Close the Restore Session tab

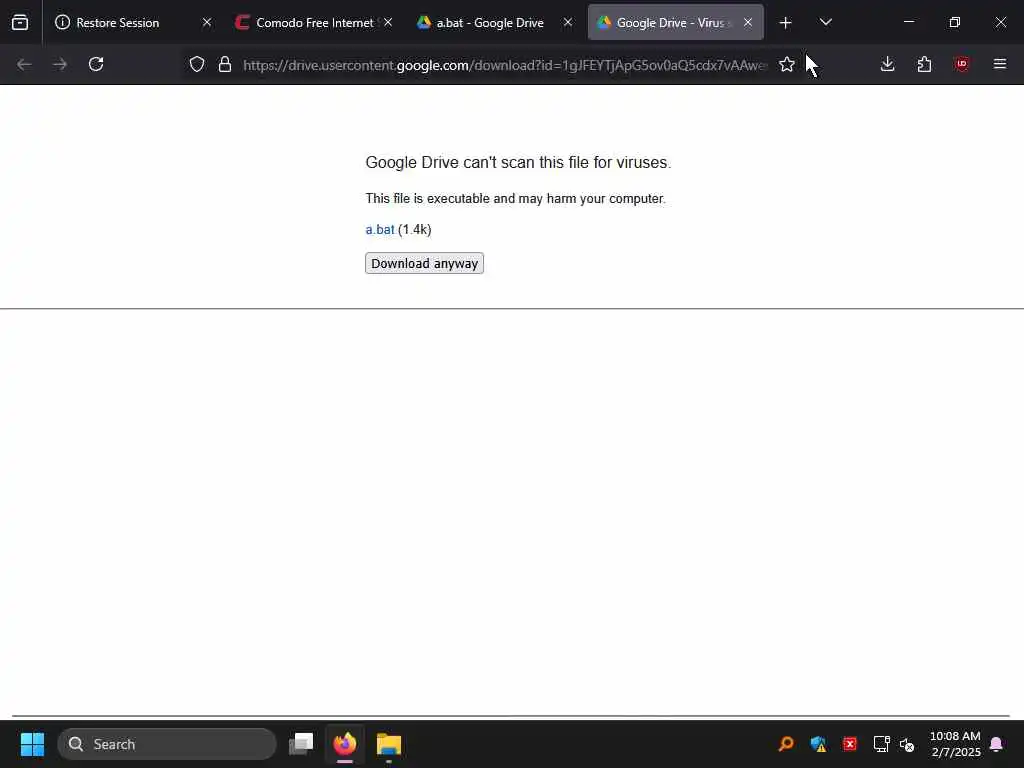(206, 23)
